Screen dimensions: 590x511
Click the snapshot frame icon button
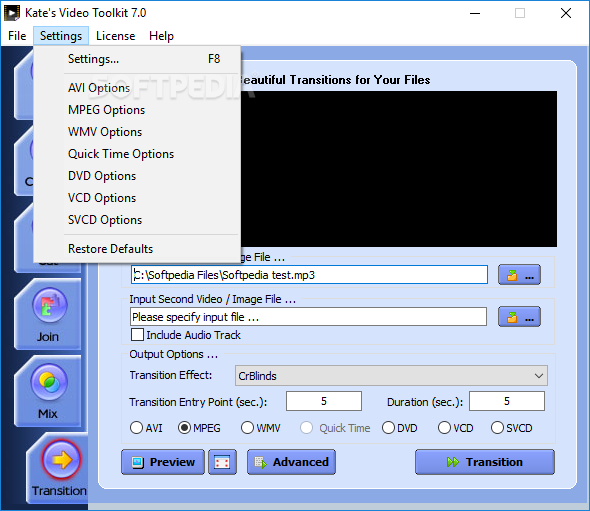click(222, 462)
